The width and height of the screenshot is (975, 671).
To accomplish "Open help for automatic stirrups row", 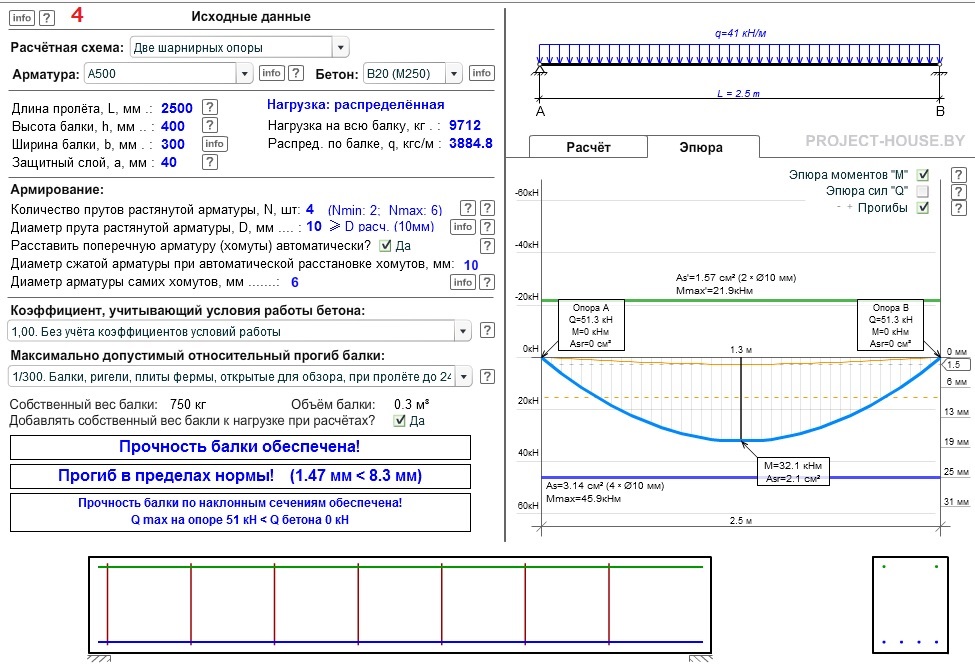I will (488, 246).
